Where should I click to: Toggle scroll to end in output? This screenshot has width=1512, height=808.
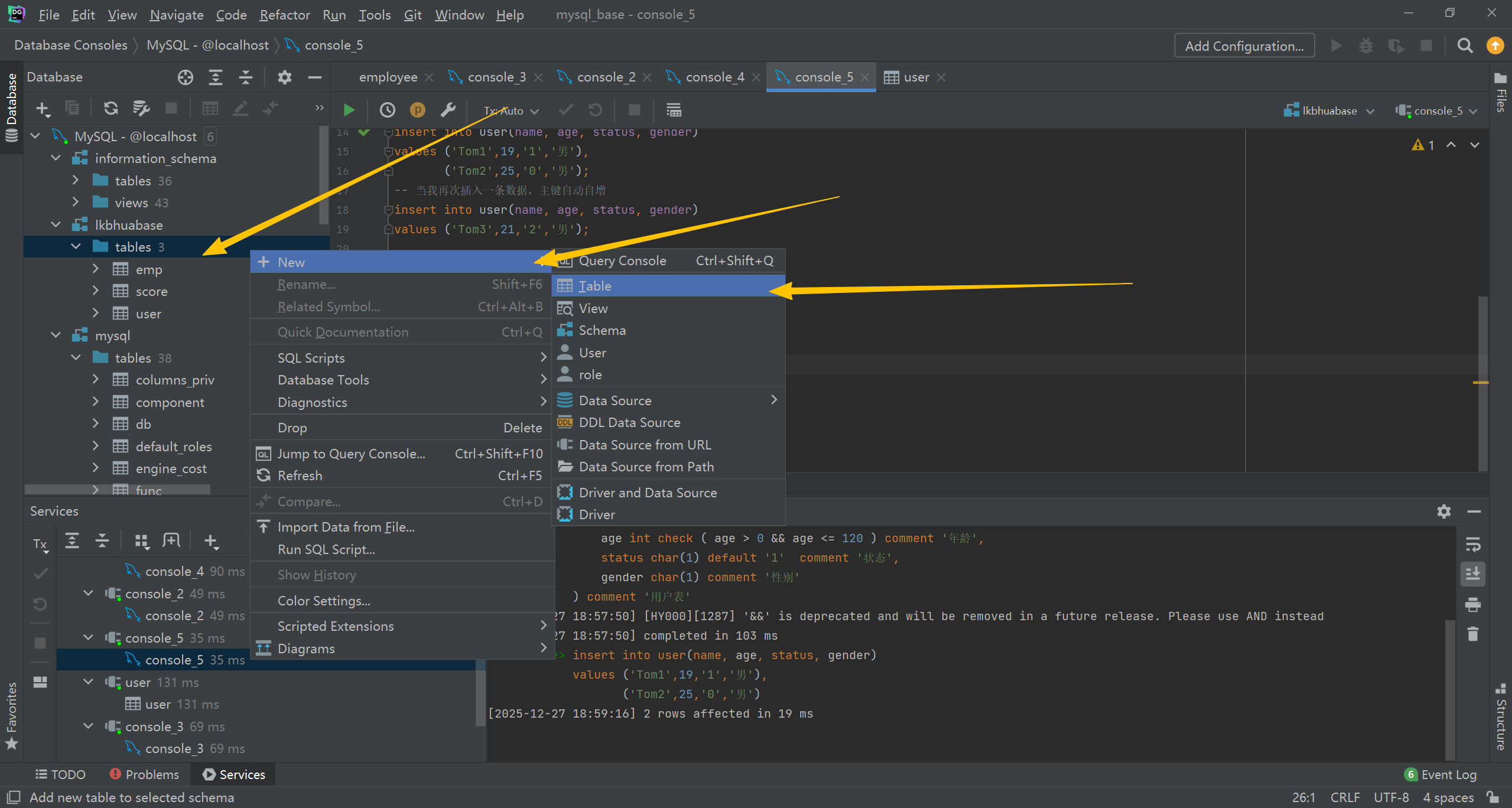point(1473,574)
